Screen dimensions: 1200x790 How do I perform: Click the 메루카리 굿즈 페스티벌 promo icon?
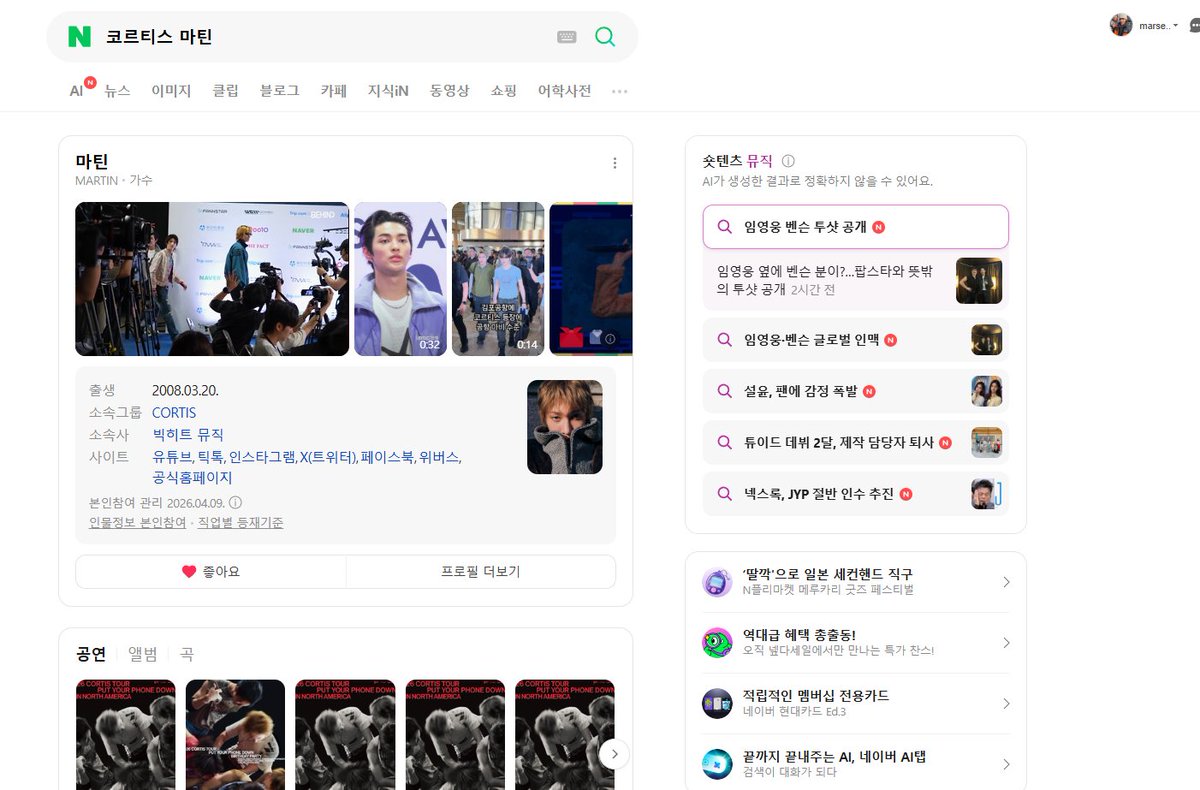[x=717, y=582]
